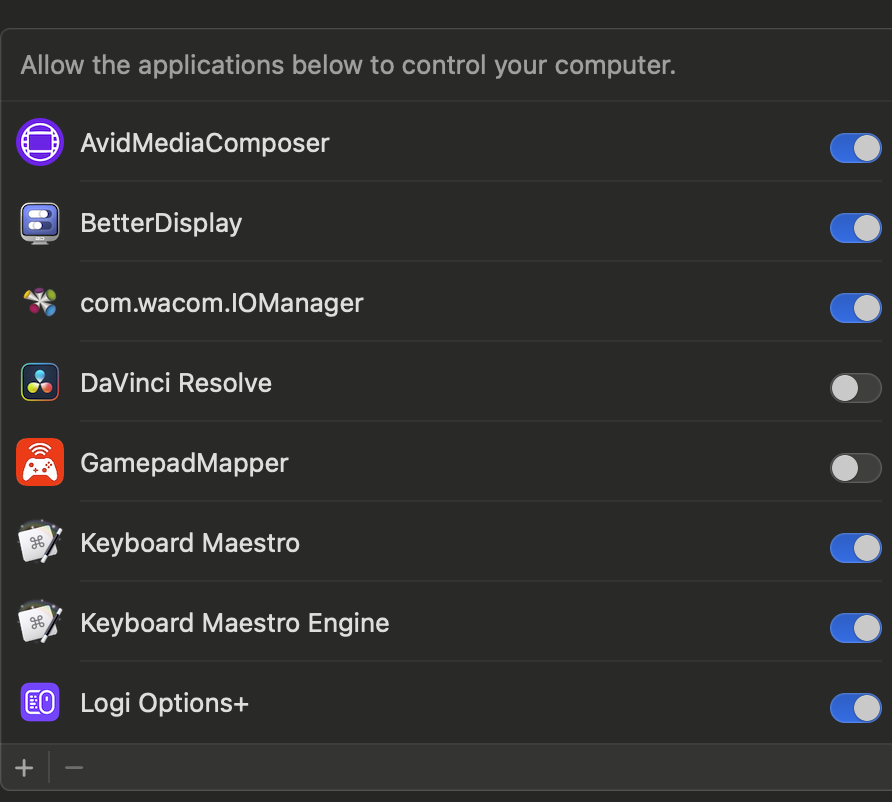Click the DaVinci Resolve app icon
The image size is (892, 802).
(x=40, y=382)
